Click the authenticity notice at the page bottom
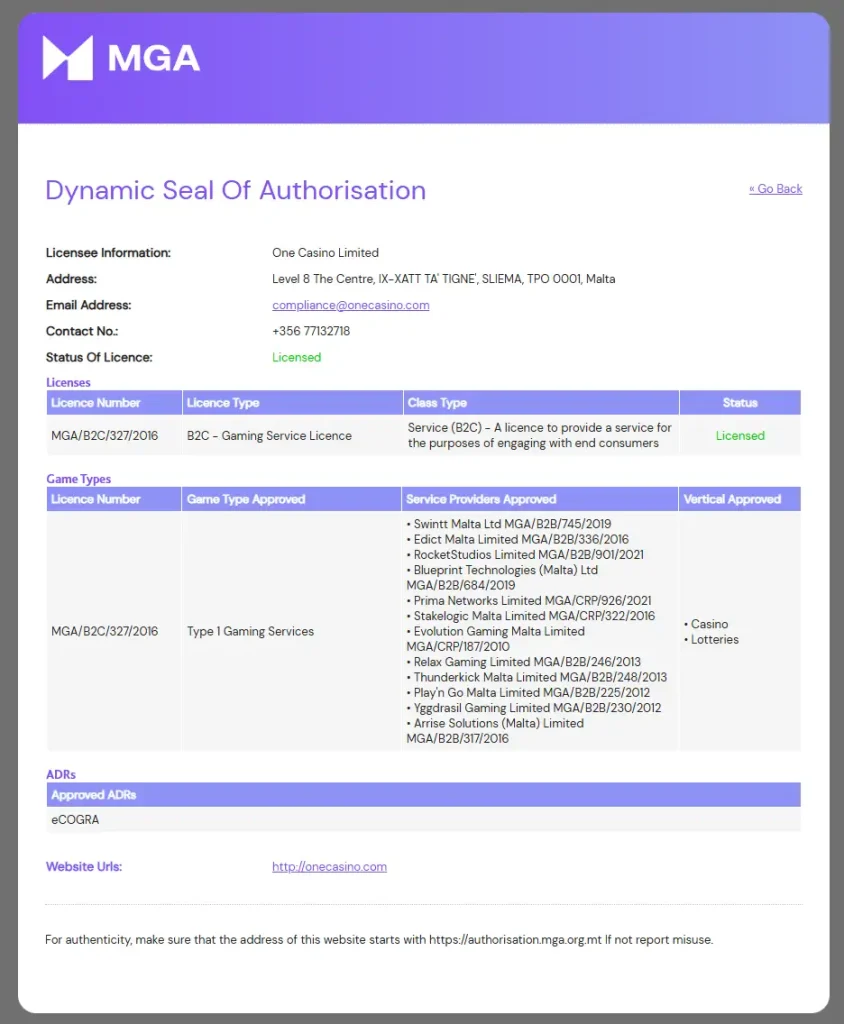The height and width of the screenshot is (1024, 844). 379,940
